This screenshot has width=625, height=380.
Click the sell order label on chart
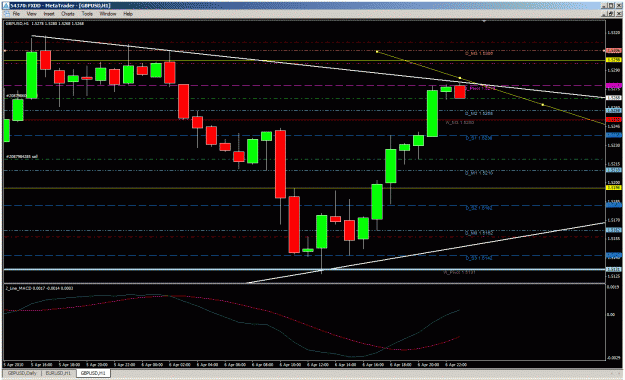[x=22, y=157]
